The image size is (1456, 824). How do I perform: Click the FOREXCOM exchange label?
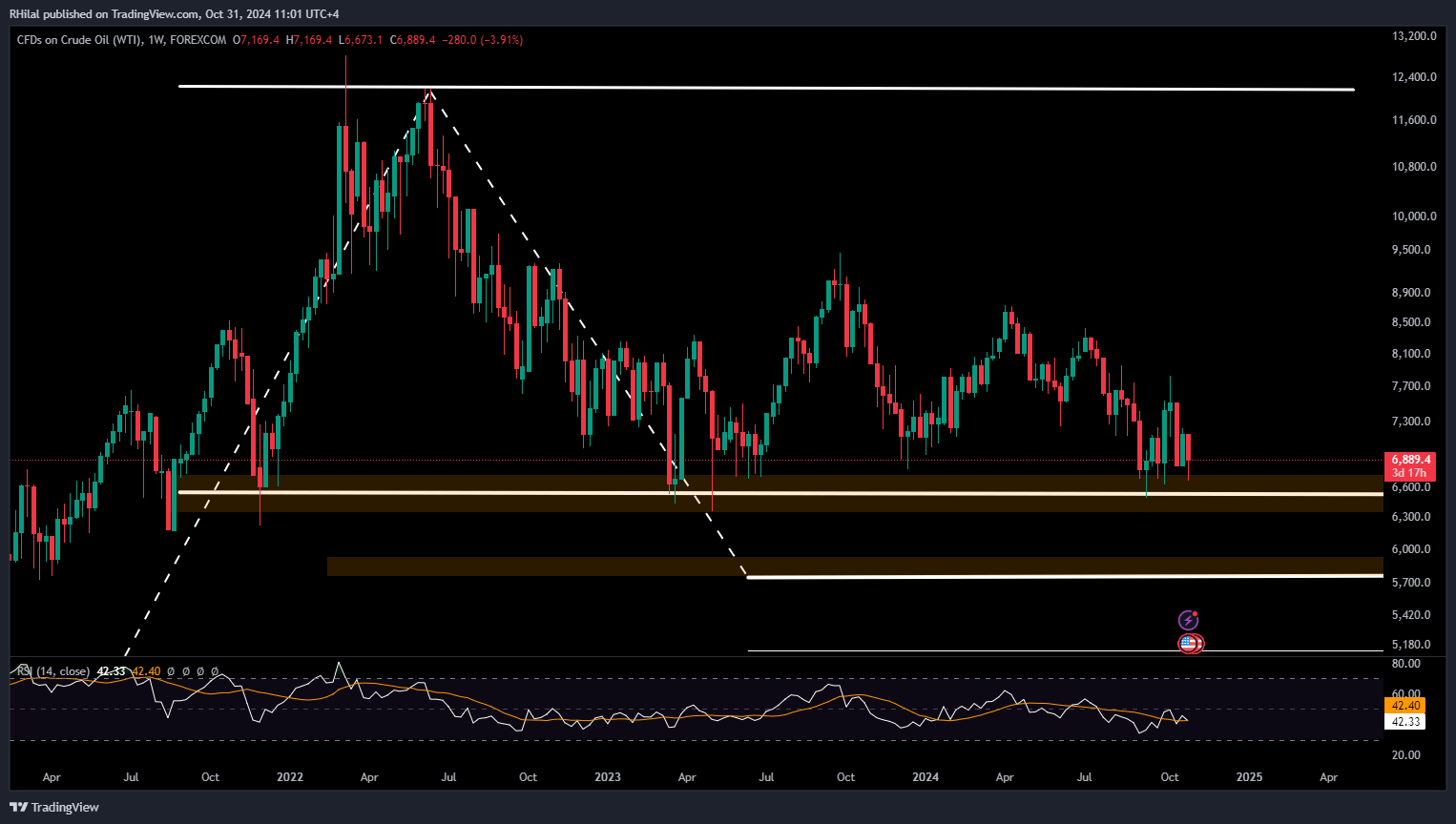(198, 40)
